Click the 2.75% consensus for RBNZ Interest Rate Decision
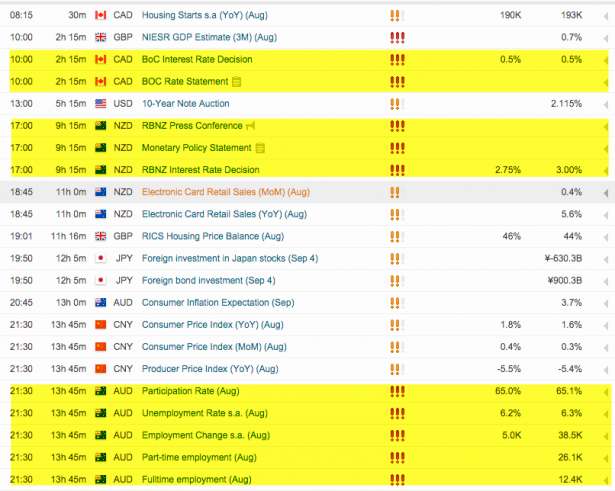Image resolution: width=615 pixels, height=491 pixels. pos(508,170)
